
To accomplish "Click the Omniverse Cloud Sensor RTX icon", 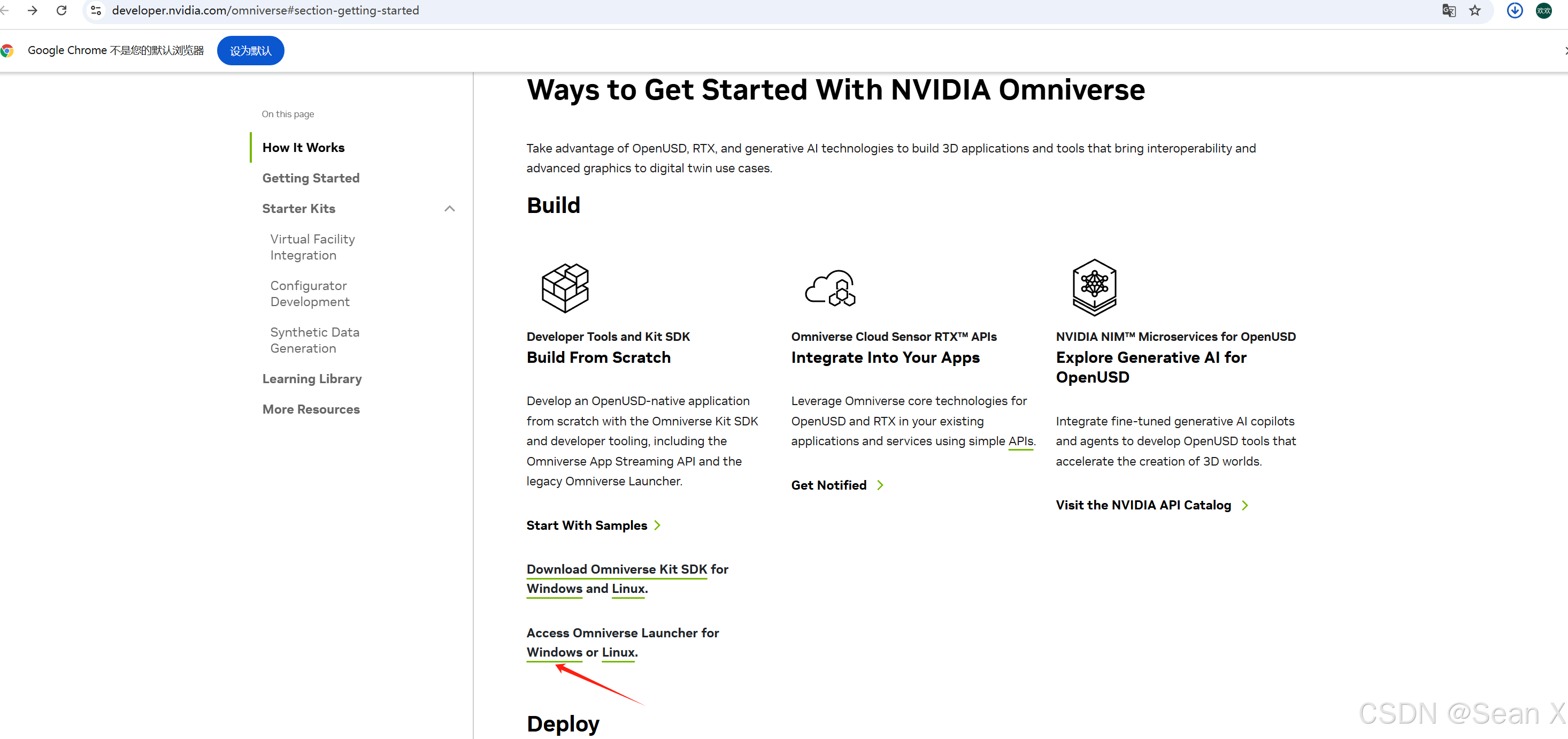I will click(831, 287).
